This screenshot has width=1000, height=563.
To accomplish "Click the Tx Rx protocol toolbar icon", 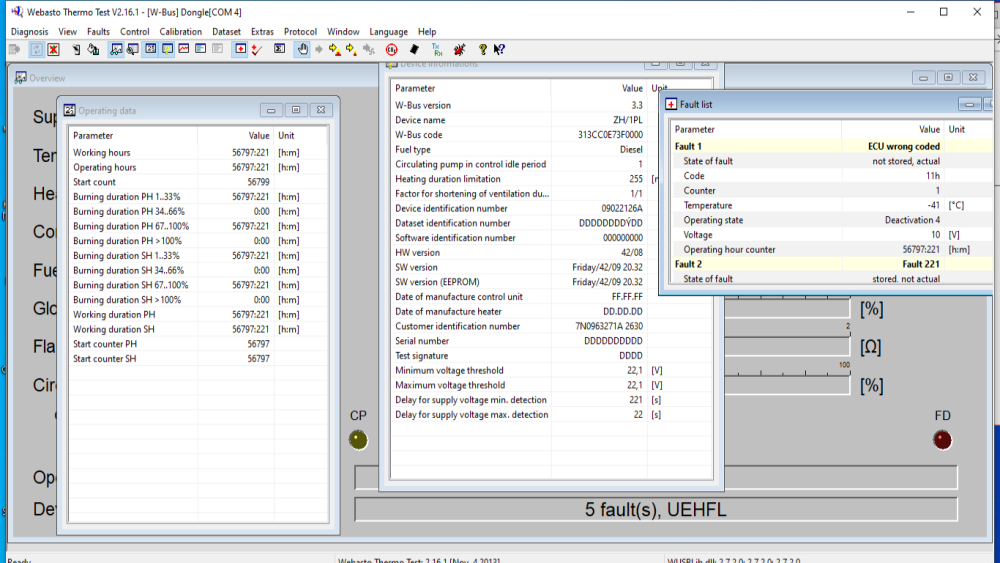I will coord(437,49).
